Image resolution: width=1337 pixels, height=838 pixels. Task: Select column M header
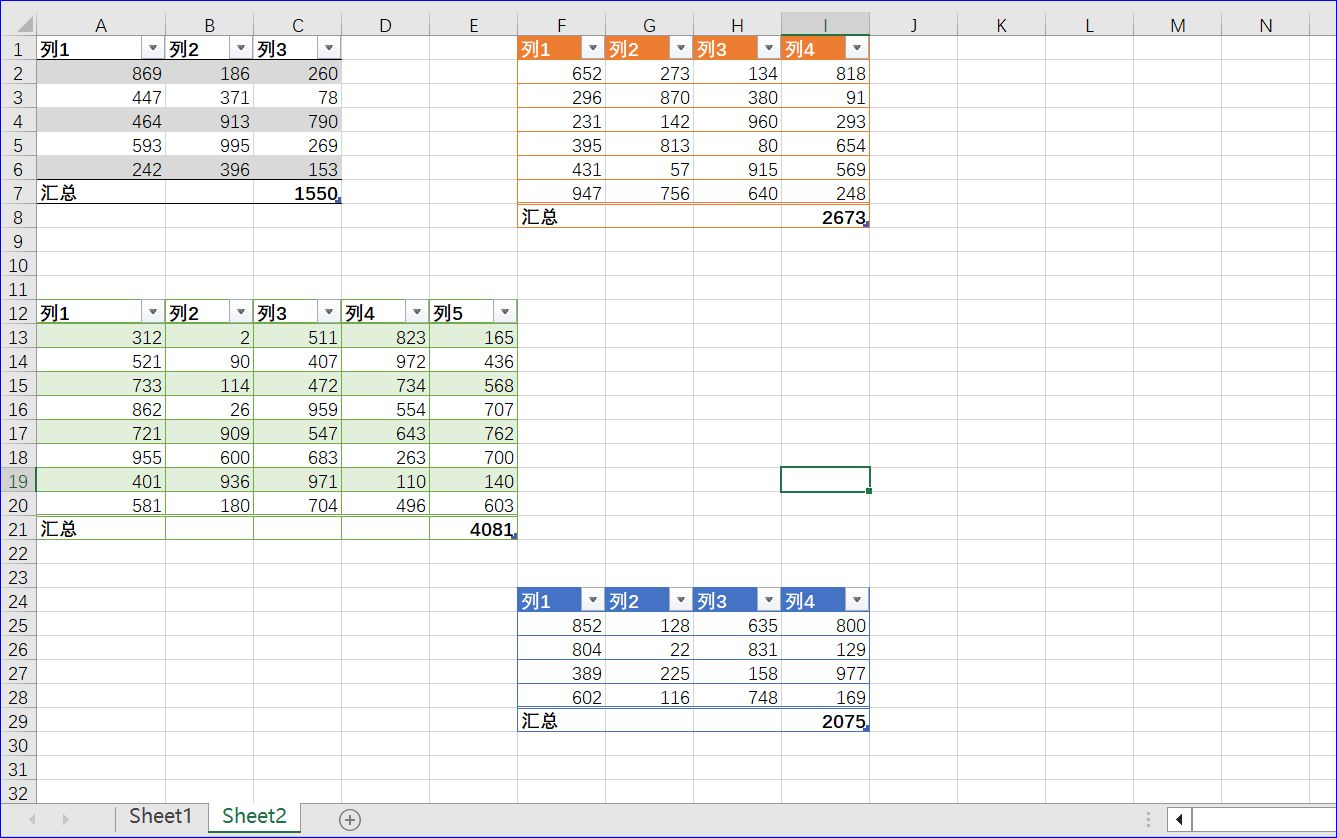(x=1177, y=25)
